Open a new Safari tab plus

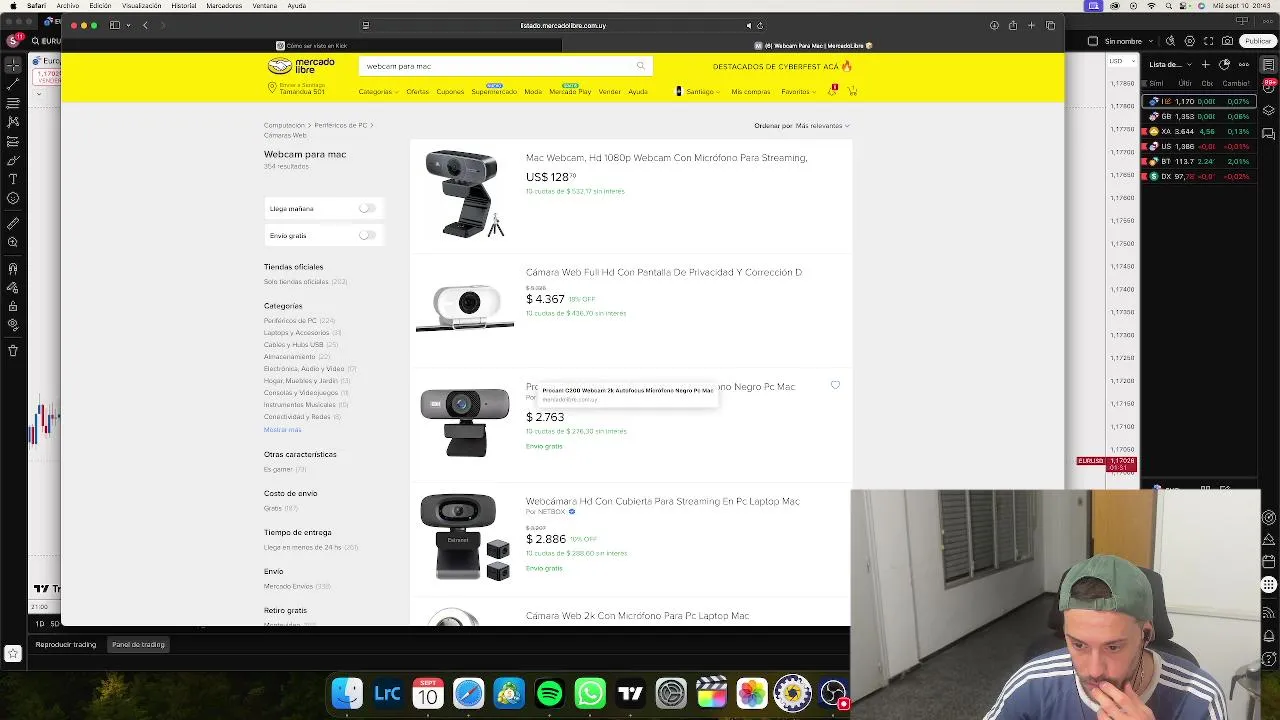click(x=1032, y=25)
